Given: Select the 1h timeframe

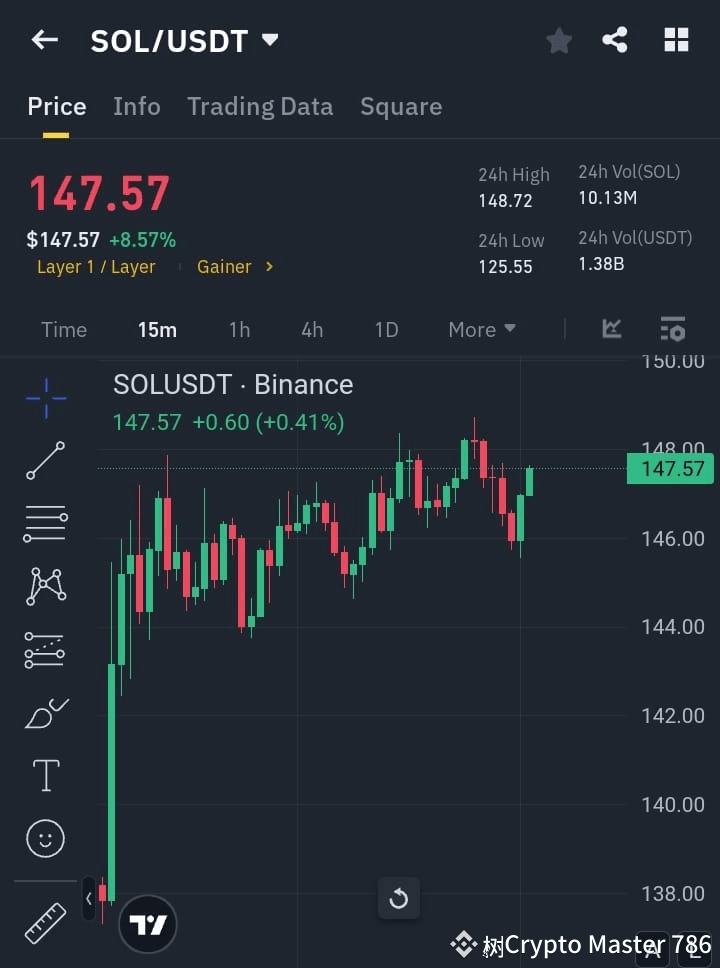Looking at the screenshot, I should [x=239, y=329].
